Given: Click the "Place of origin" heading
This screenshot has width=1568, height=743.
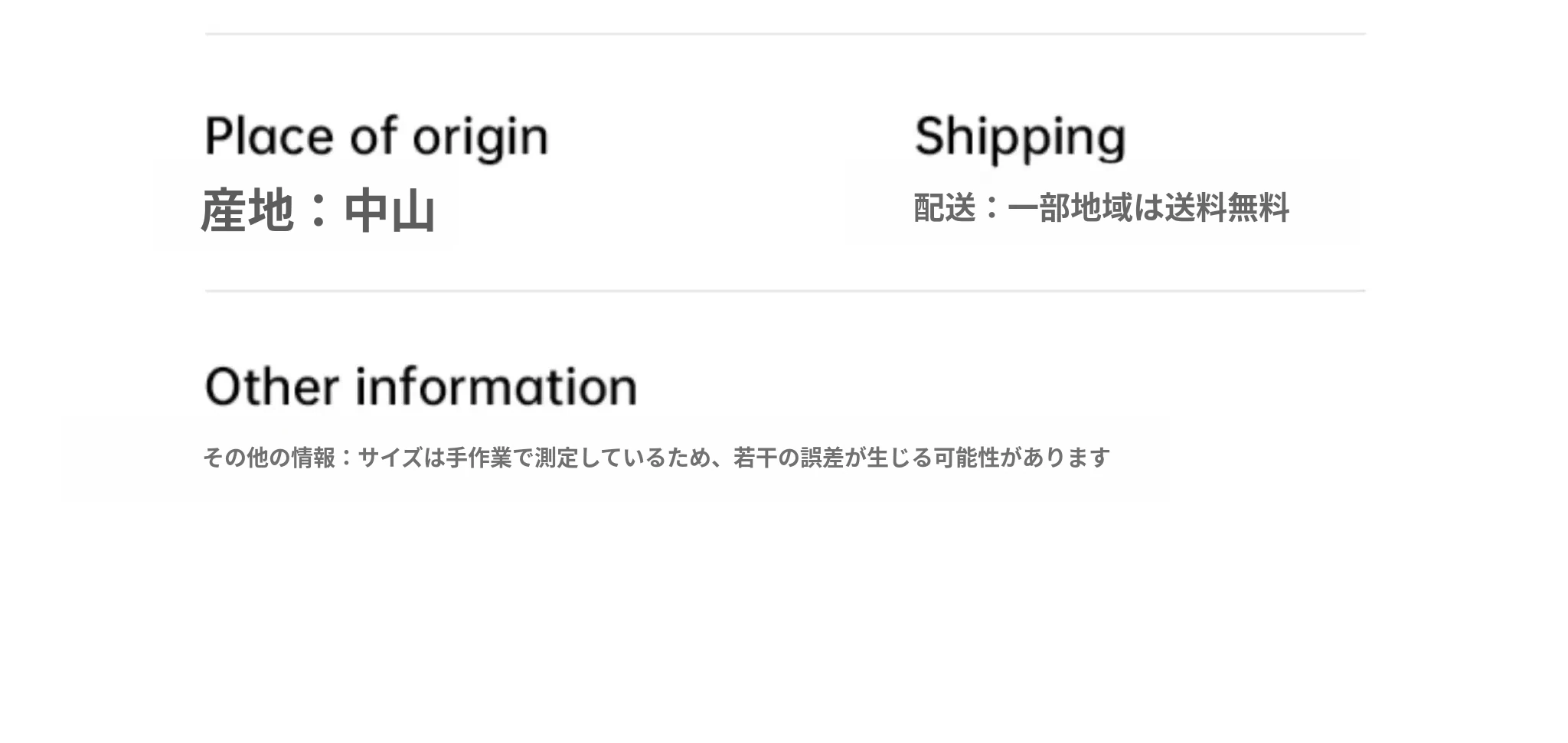Looking at the screenshot, I should pyautogui.click(x=376, y=138).
